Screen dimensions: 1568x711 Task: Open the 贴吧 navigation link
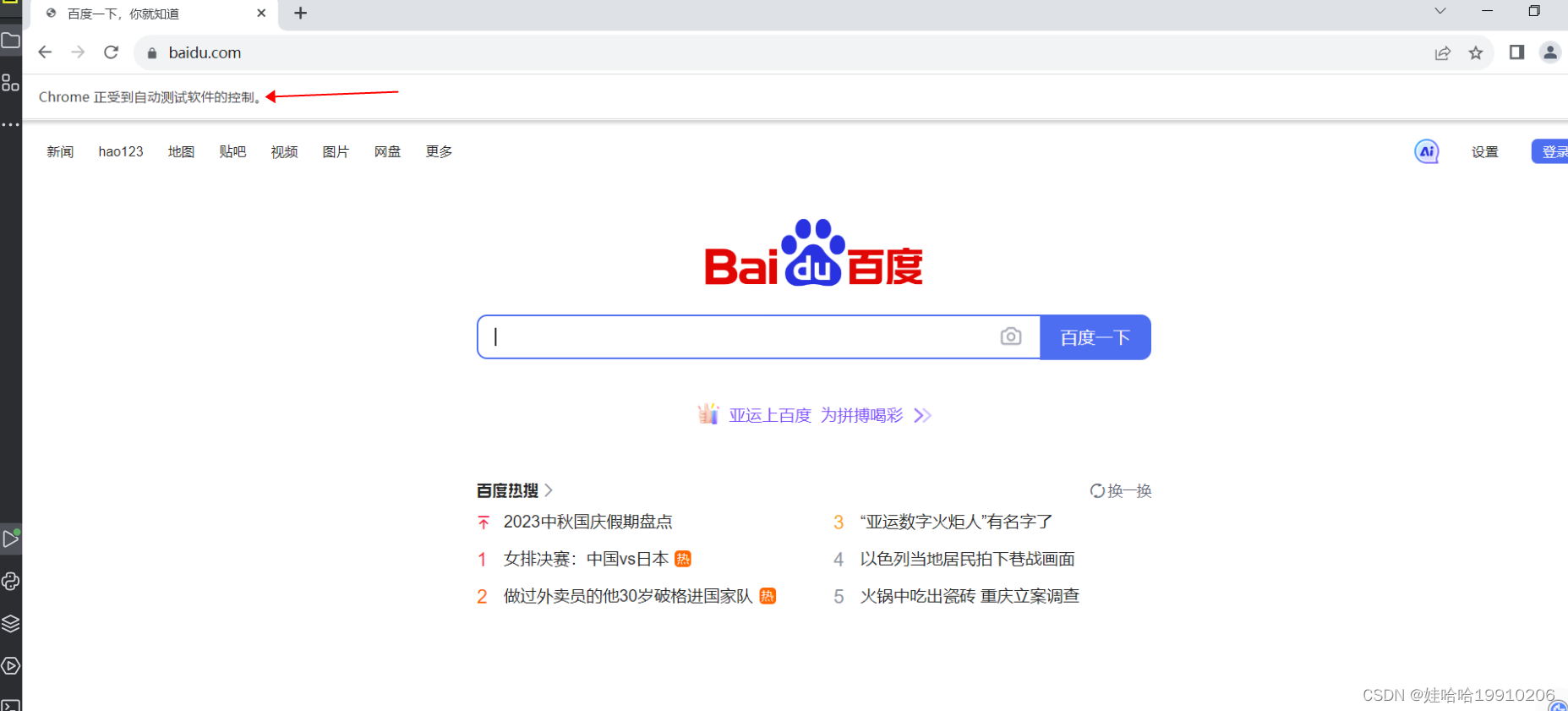pyautogui.click(x=232, y=151)
